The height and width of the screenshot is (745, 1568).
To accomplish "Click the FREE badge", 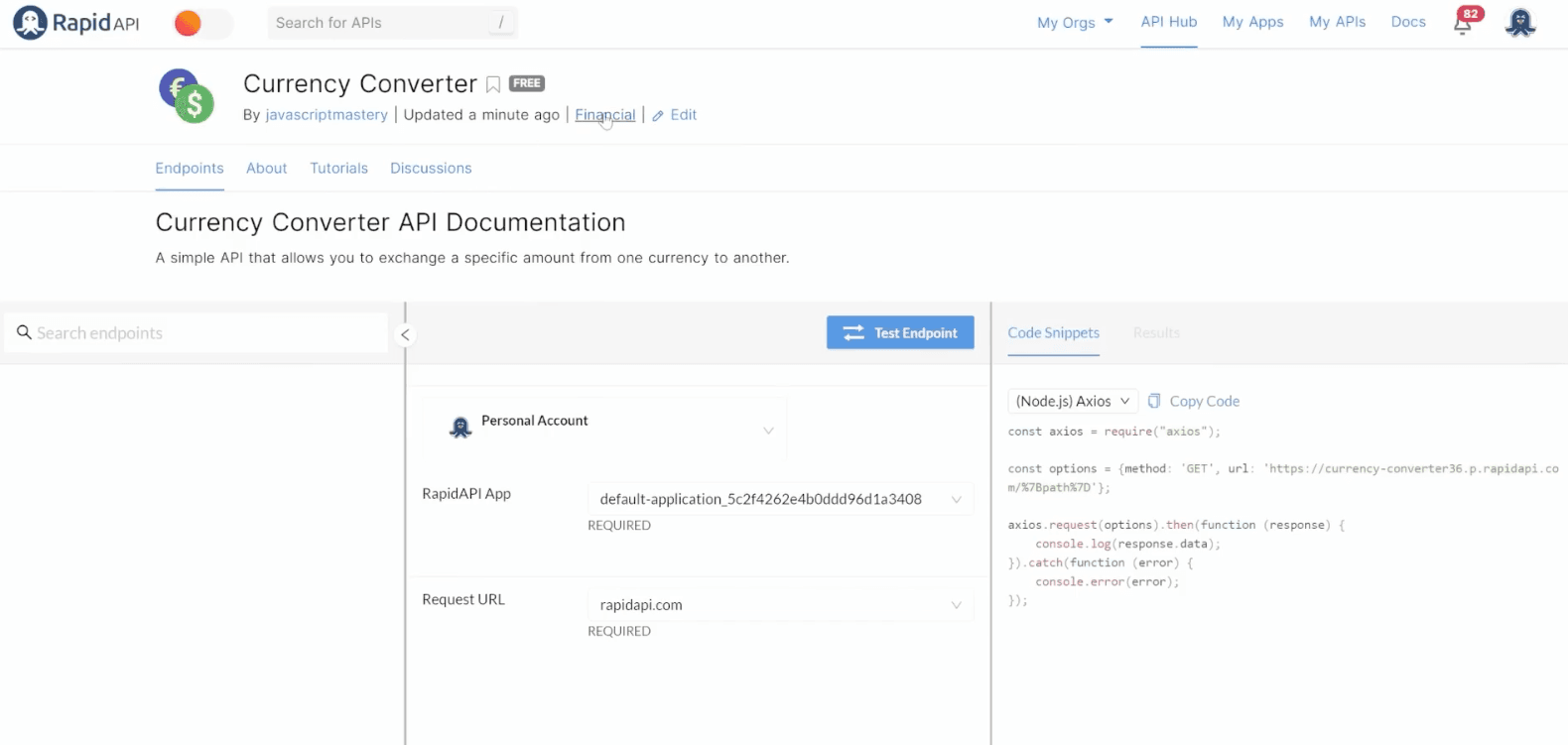I will 527,83.
